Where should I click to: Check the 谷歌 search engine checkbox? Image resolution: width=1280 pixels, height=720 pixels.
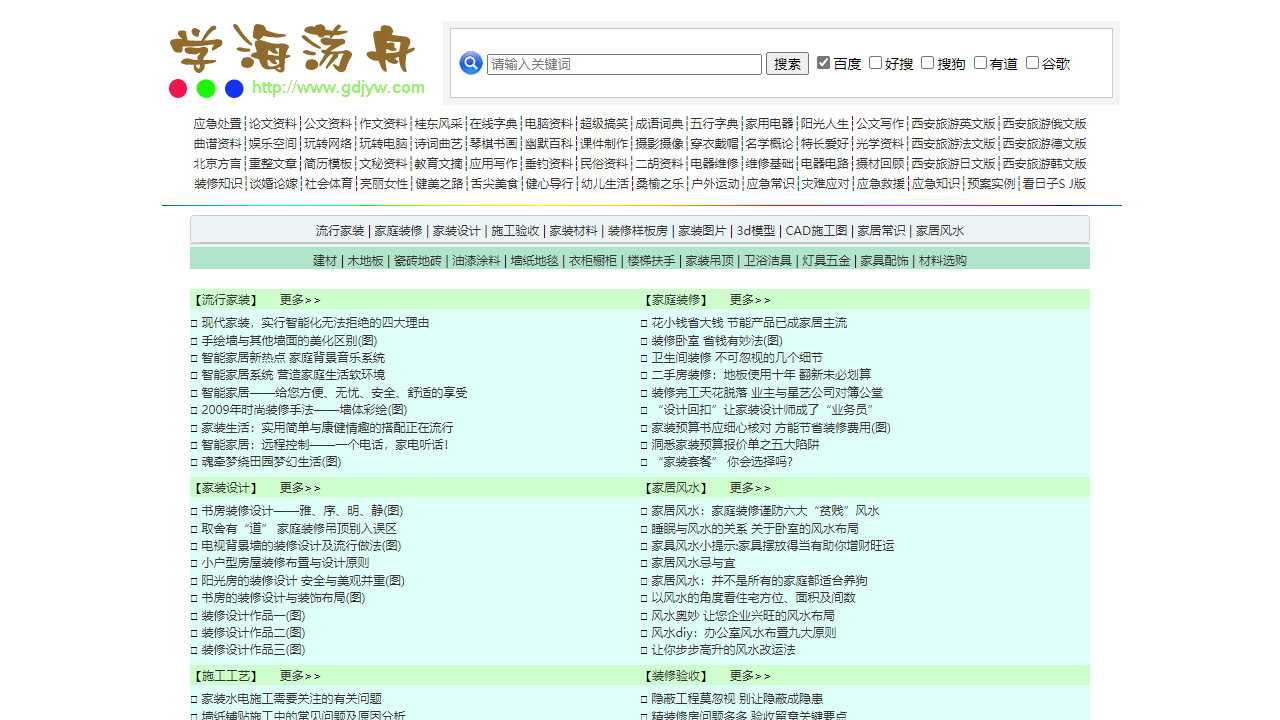pos(1032,63)
